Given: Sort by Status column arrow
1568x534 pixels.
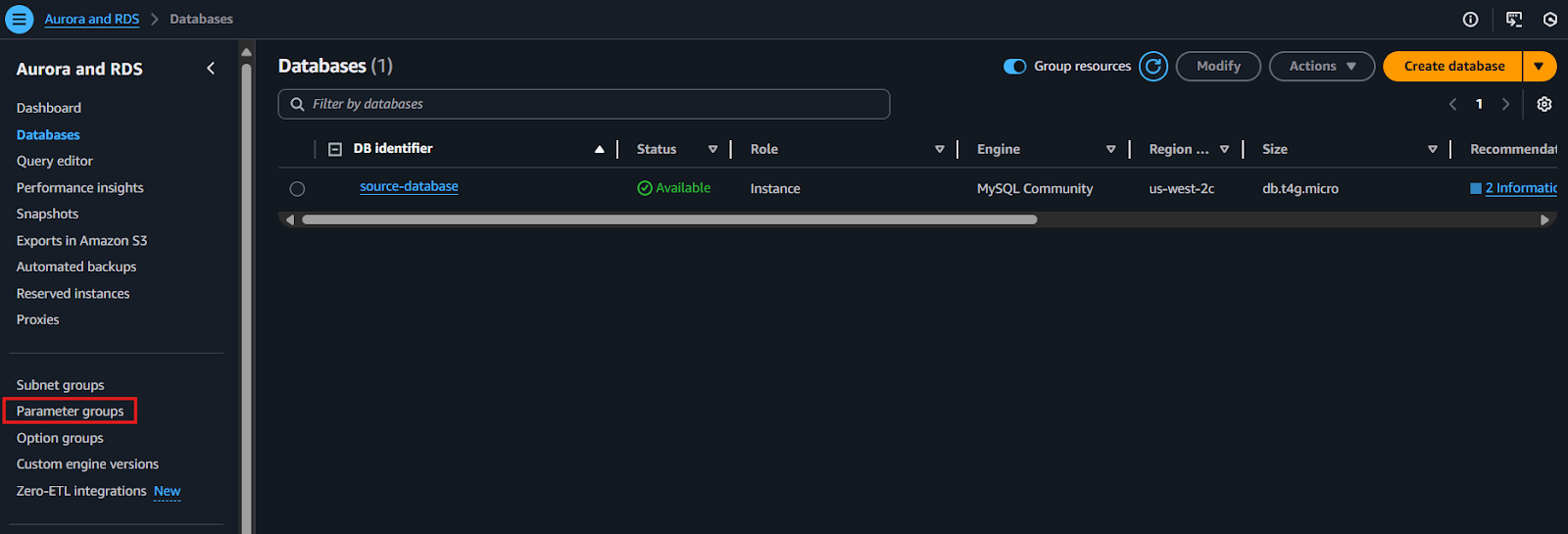Looking at the screenshot, I should [712, 149].
